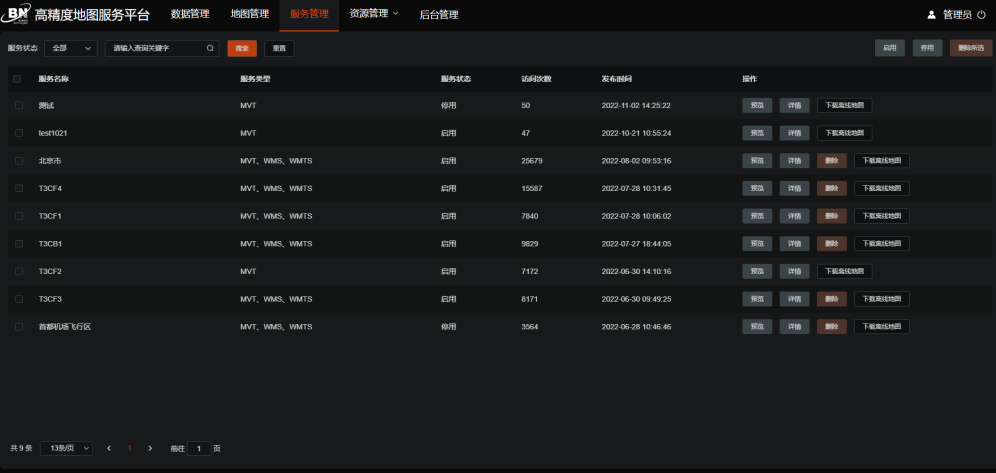
Task: Go to previous page with left arrow
Action: click(x=109, y=448)
